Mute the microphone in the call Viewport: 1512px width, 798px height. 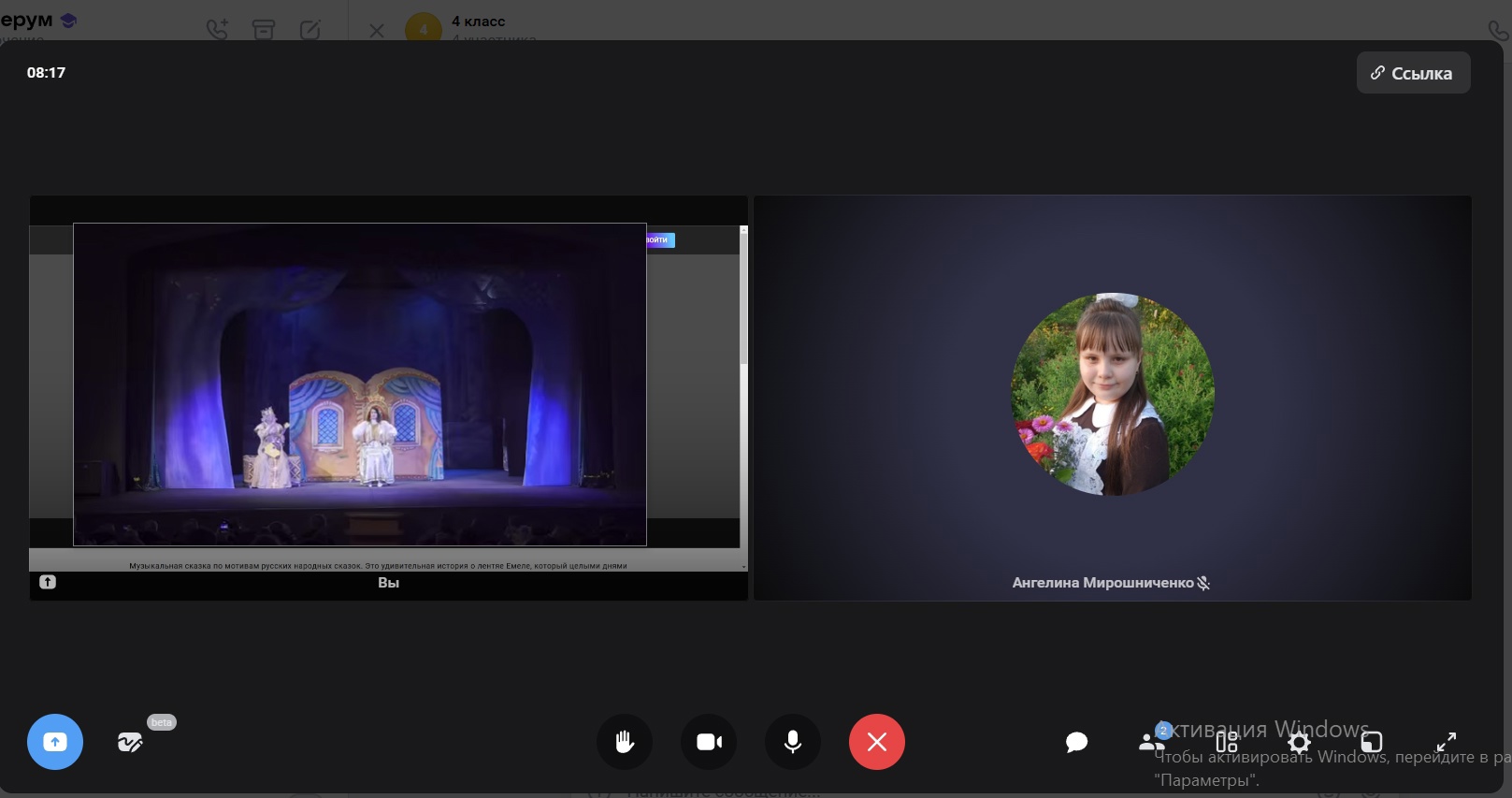point(793,742)
